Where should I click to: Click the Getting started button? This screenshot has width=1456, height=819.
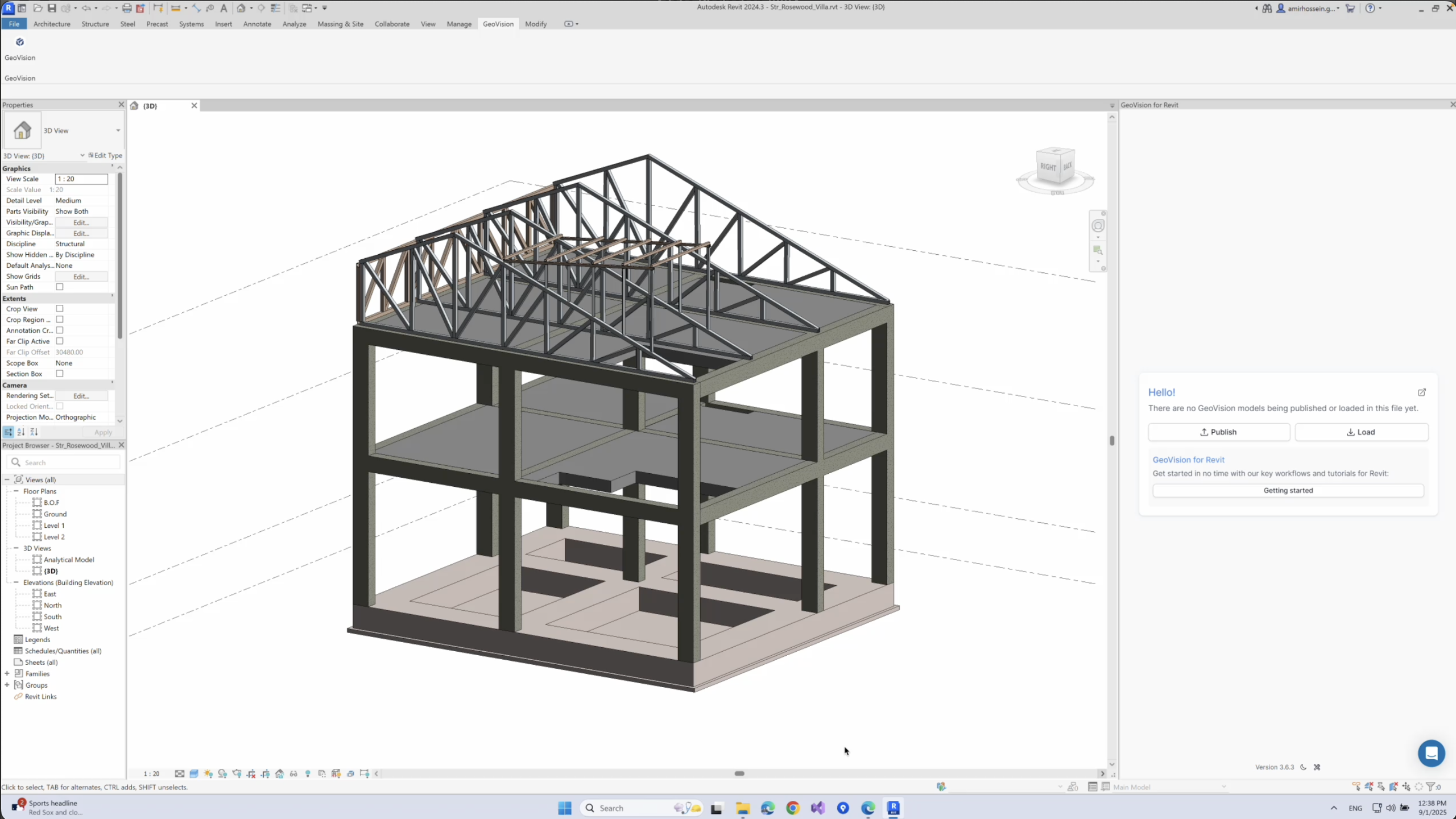pos(1288,490)
